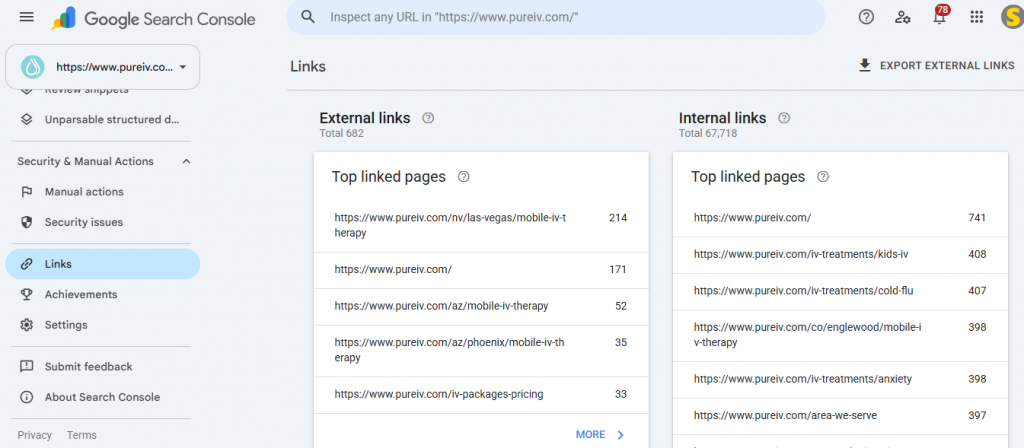Open Settings from the sidebar
Viewport: 1024px width, 448px height.
103,325
